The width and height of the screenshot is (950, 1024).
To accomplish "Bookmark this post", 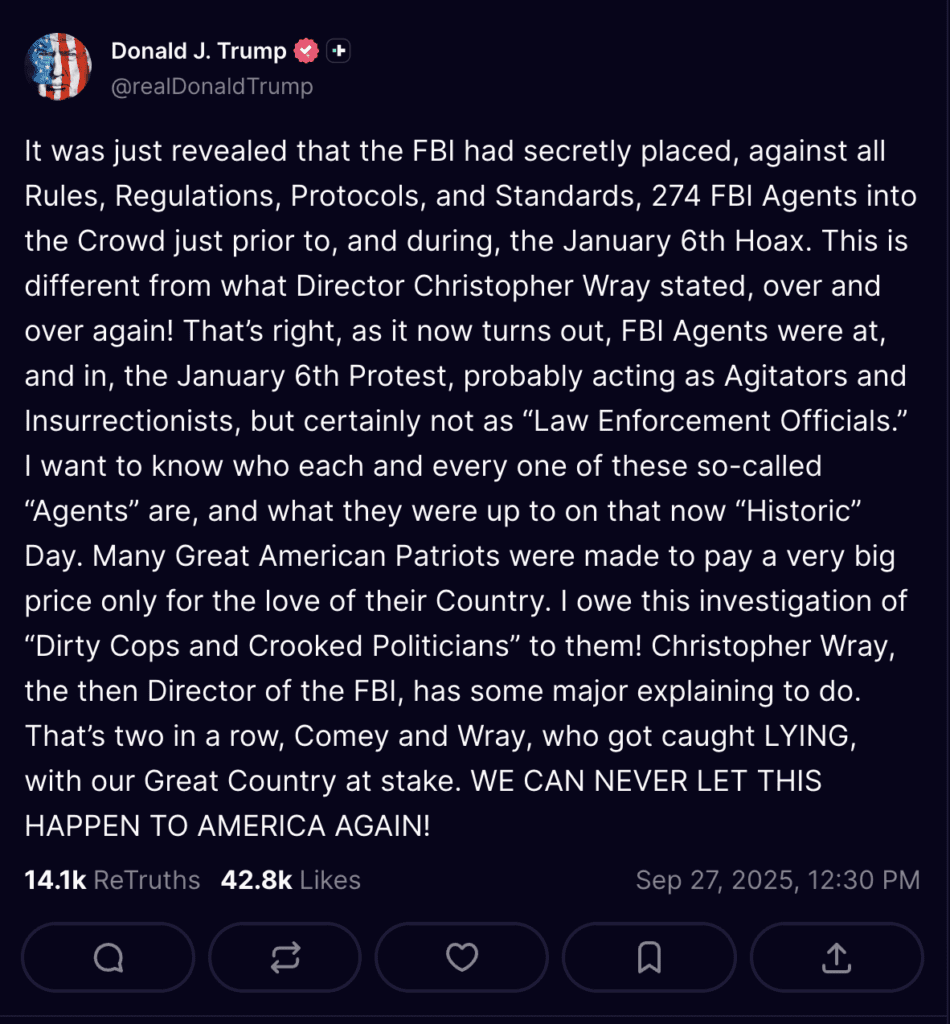I will click(x=648, y=957).
